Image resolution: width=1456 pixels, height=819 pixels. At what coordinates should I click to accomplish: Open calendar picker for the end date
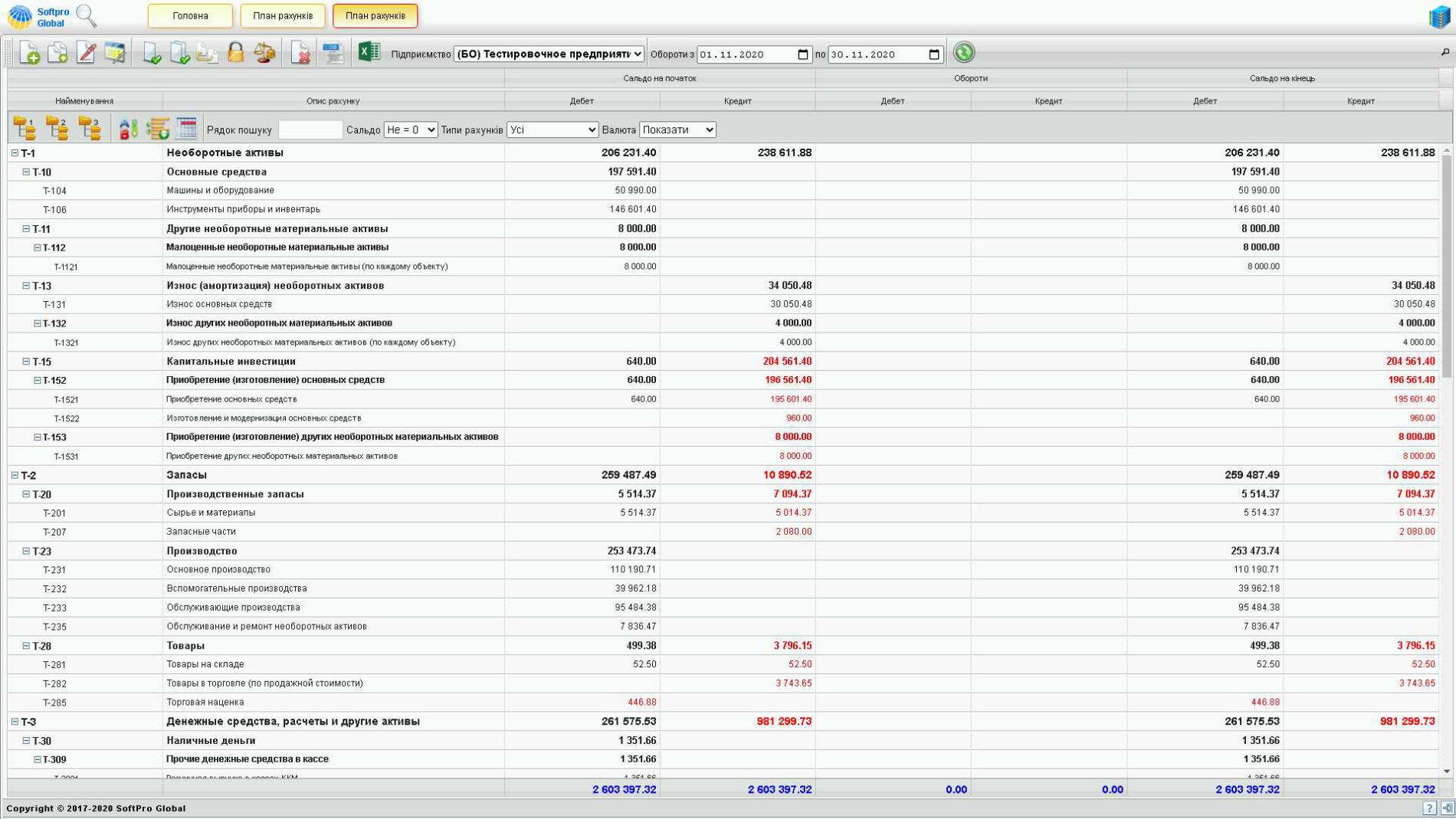pyautogui.click(x=933, y=54)
